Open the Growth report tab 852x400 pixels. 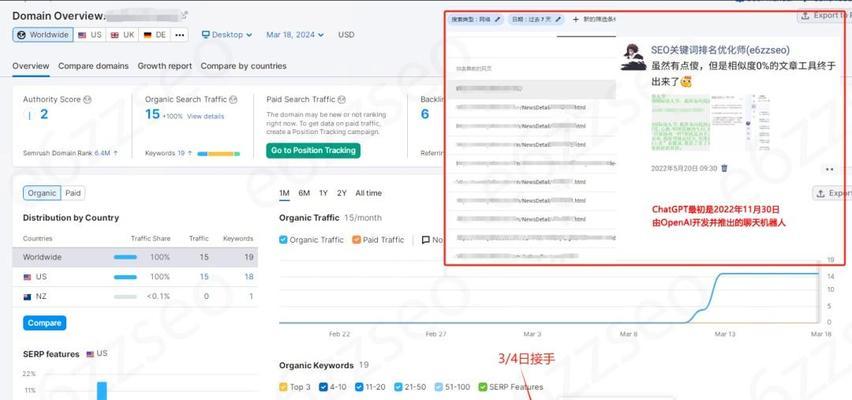(165, 66)
